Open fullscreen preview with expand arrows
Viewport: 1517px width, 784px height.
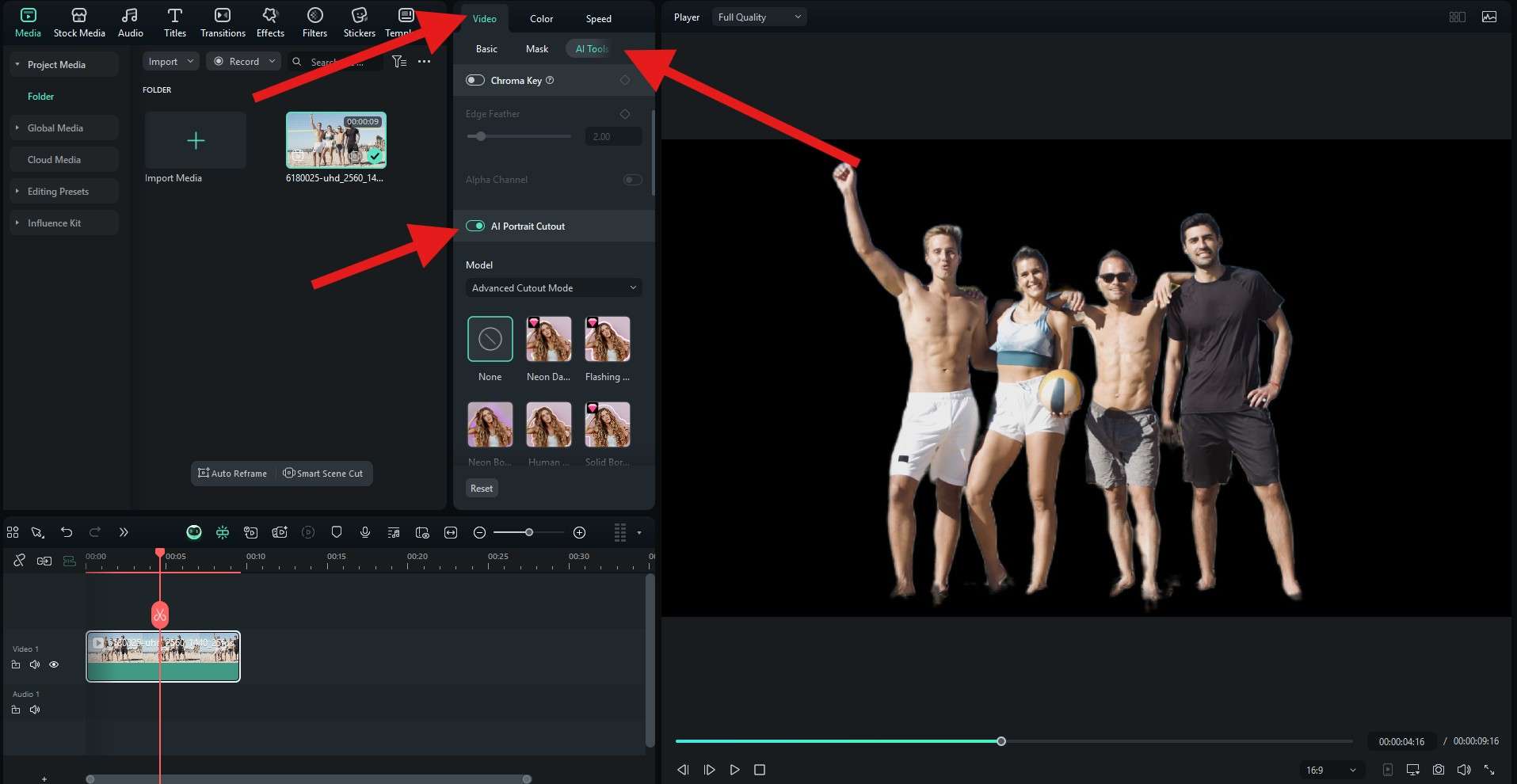click(x=1489, y=770)
